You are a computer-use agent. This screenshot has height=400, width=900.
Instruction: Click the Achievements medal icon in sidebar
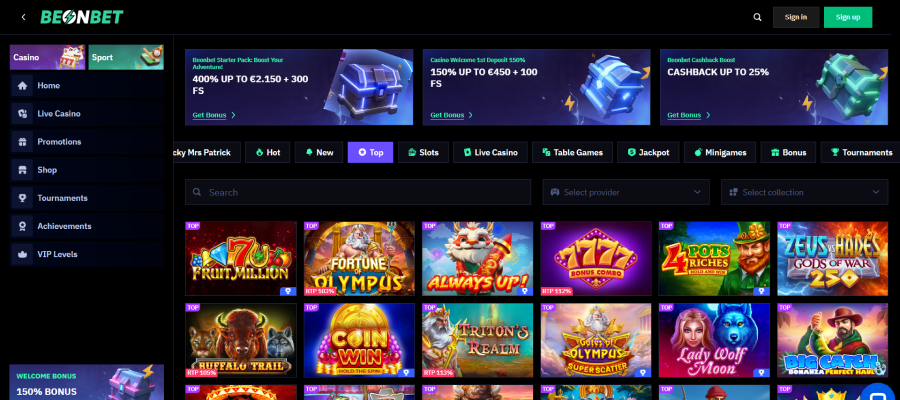(x=22, y=226)
